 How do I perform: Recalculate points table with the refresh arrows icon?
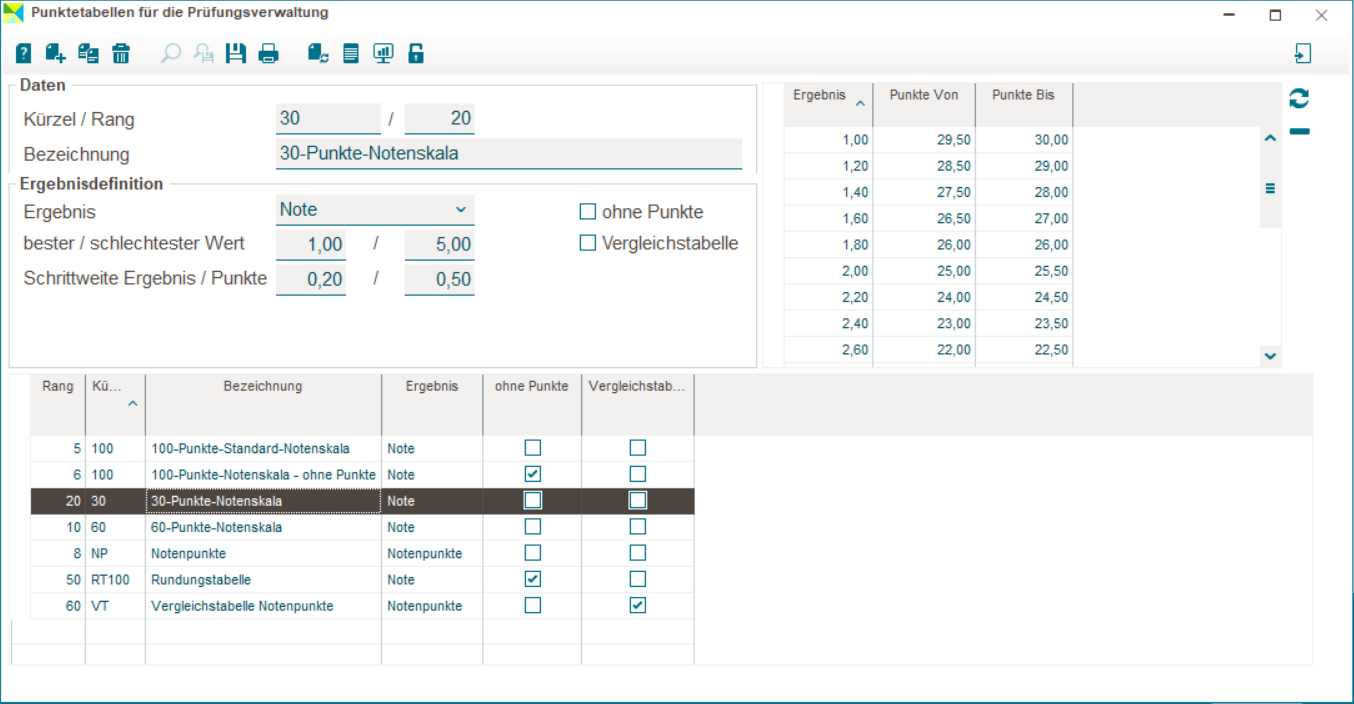(1299, 98)
